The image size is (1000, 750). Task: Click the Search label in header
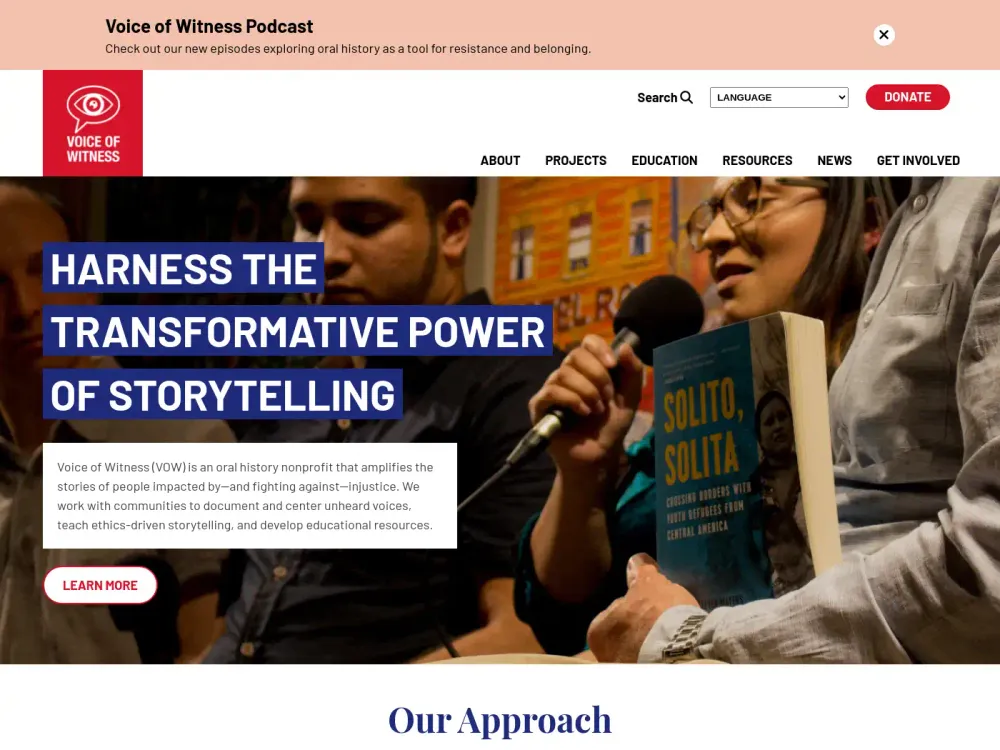pyautogui.click(x=657, y=98)
